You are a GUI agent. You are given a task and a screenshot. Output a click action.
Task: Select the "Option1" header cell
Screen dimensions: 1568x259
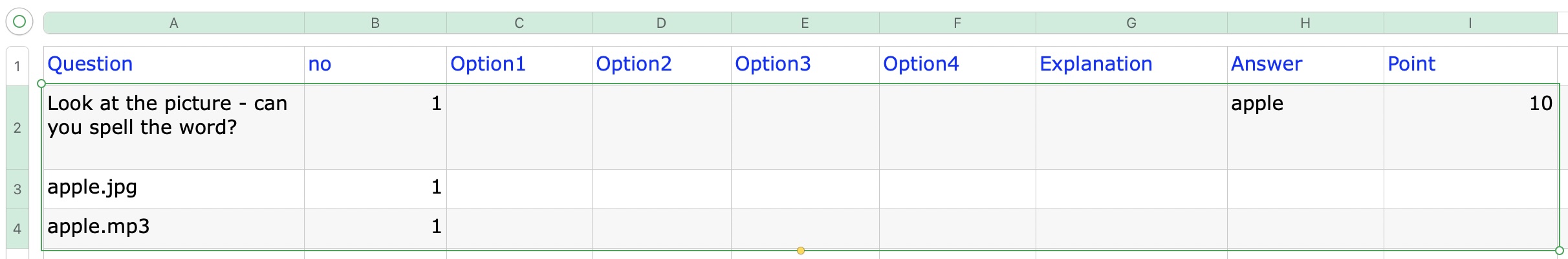pyautogui.click(x=519, y=64)
